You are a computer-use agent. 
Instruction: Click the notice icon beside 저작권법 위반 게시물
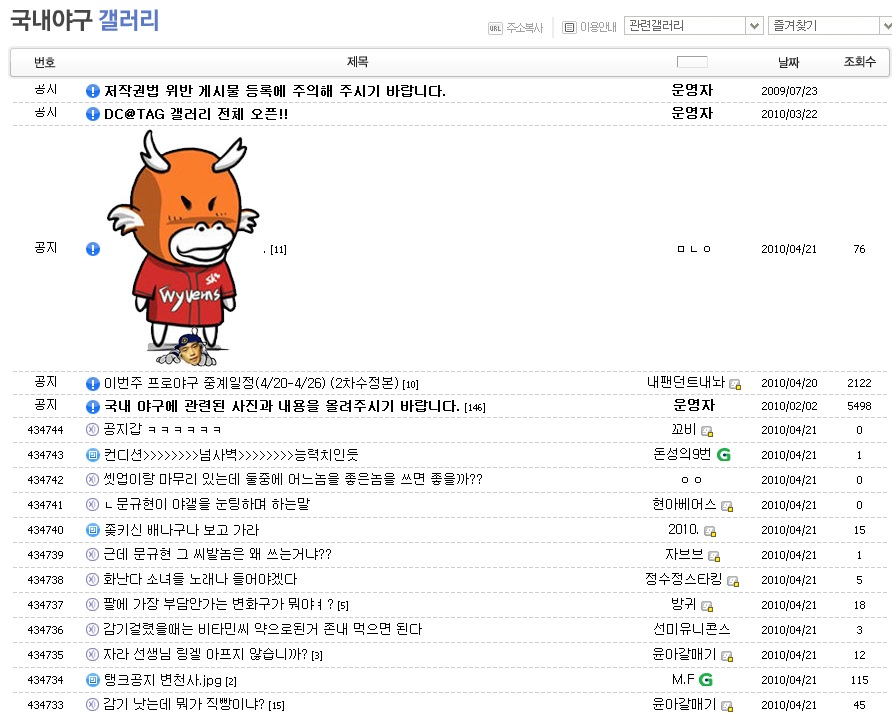click(x=93, y=91)
